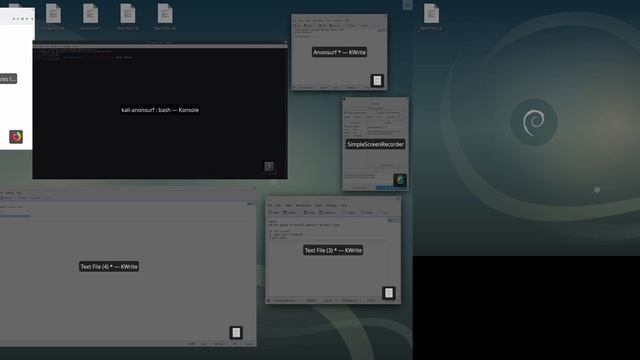Click the Firefox icon on the left window thumbnail
Screen dimensions: 640x360
(16, 137)
